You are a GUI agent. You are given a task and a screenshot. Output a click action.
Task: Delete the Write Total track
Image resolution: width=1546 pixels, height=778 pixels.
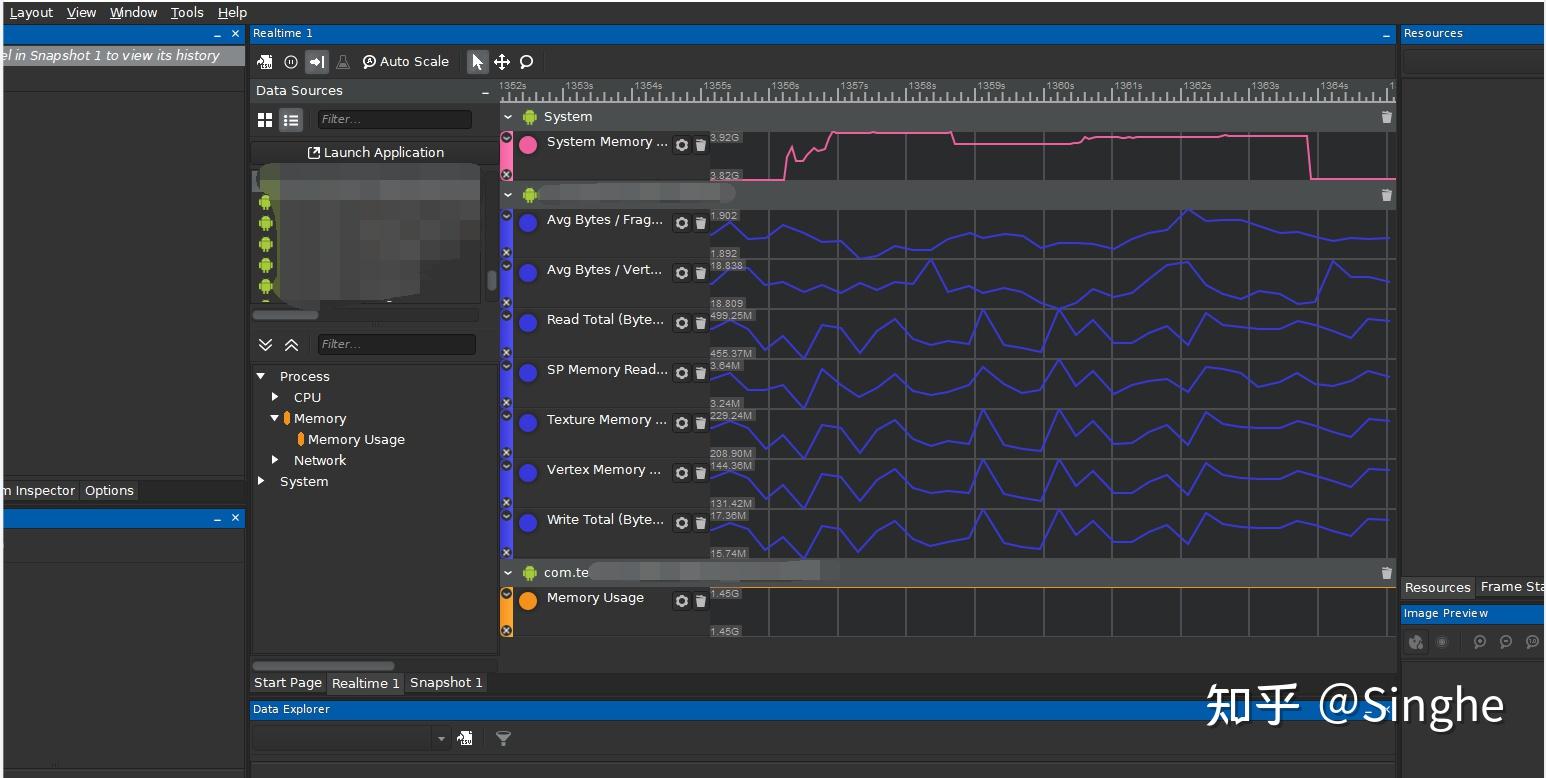[701, 523]
